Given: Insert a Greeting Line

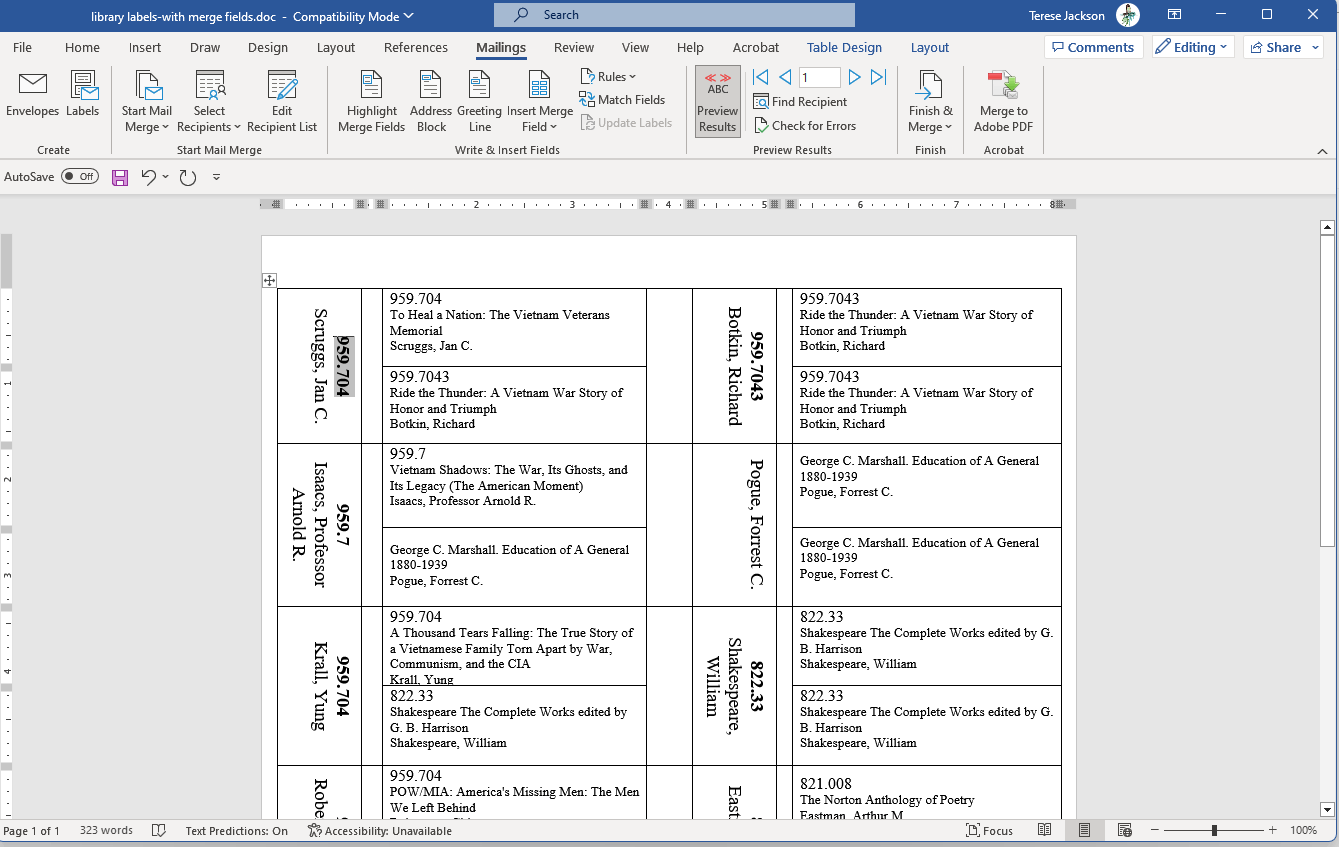Looking at the screenshot, I should 480,102.
